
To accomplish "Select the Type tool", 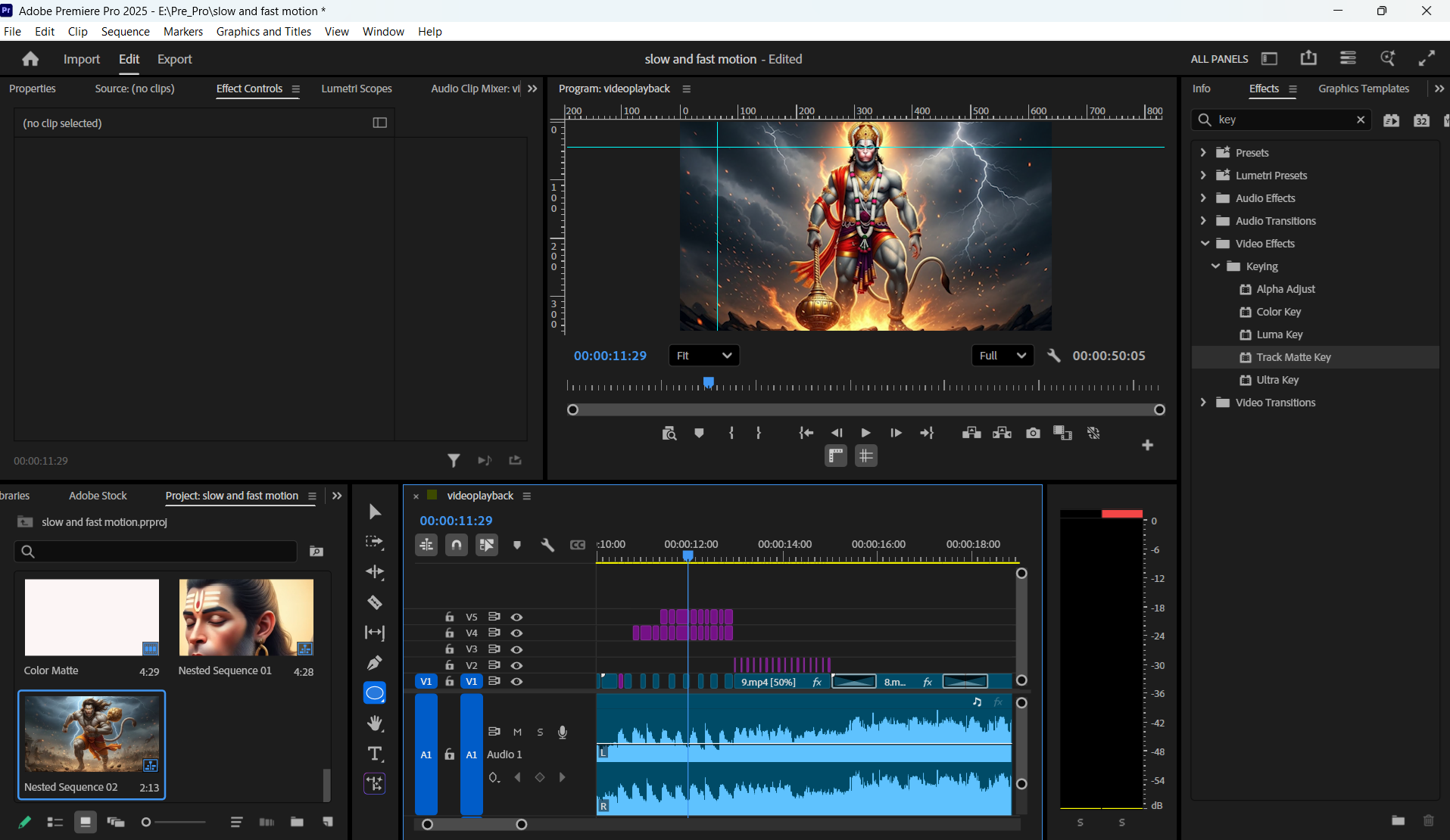I will pos(375,753).
